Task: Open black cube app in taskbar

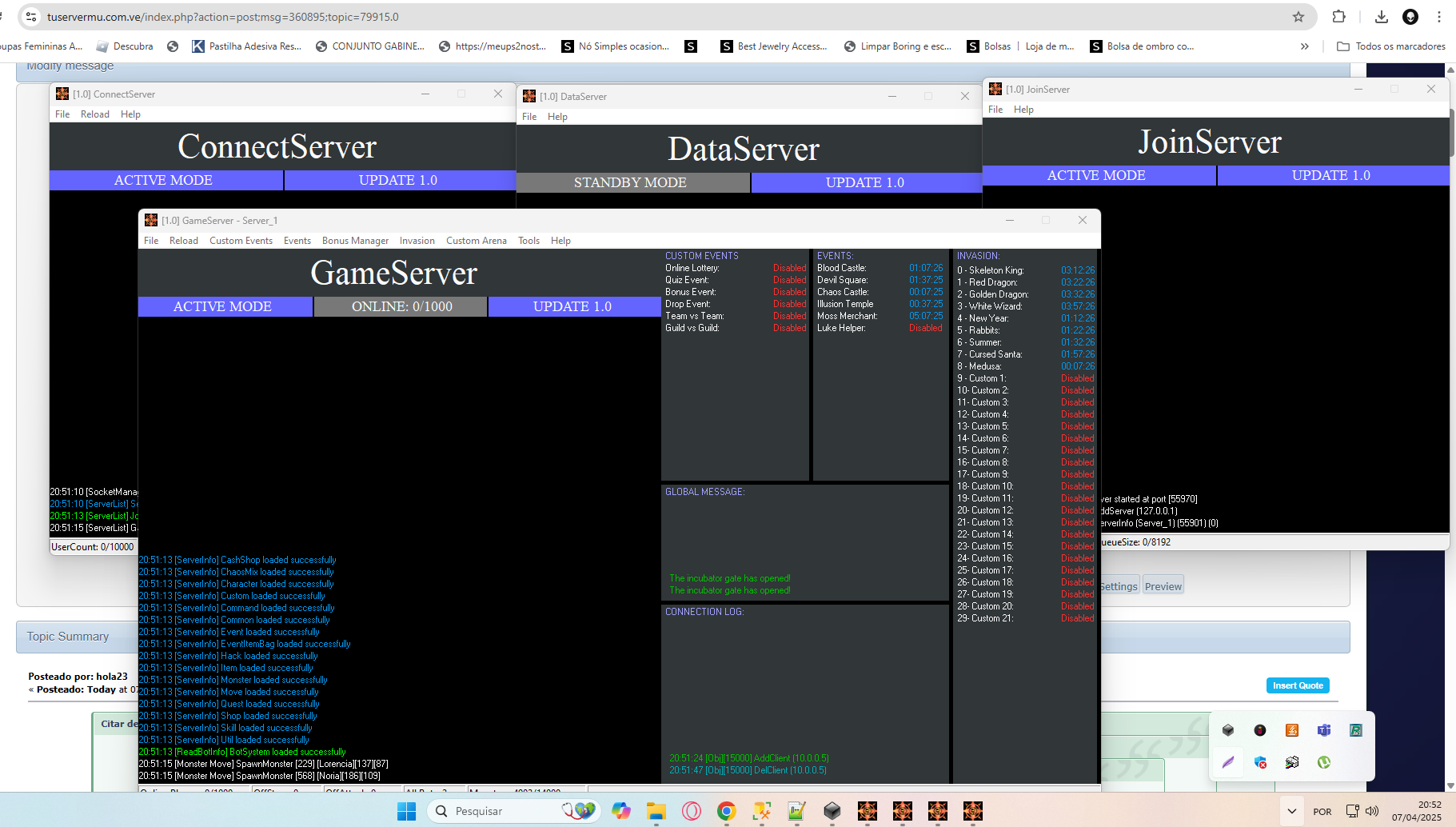Action: (832, 811)
